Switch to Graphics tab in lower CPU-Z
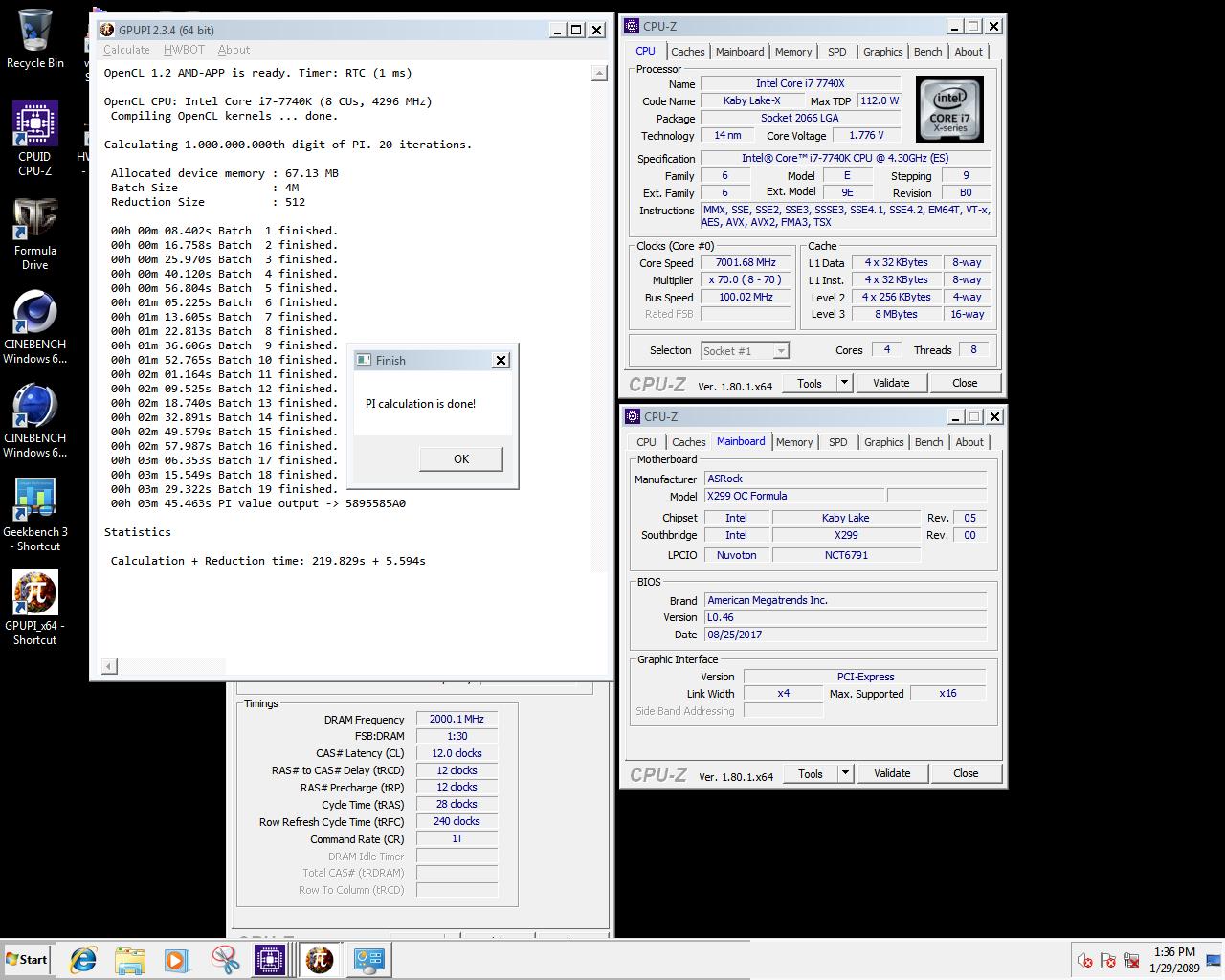 click(883, 442)
